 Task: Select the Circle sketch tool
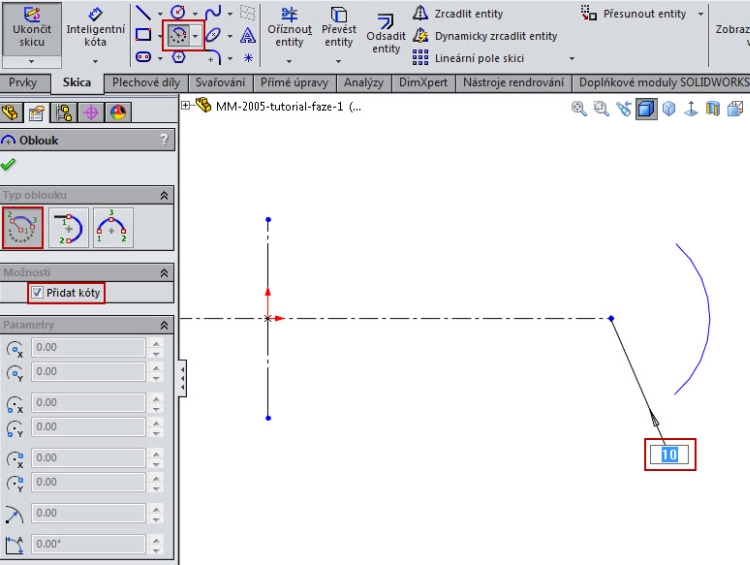[178, 12]
